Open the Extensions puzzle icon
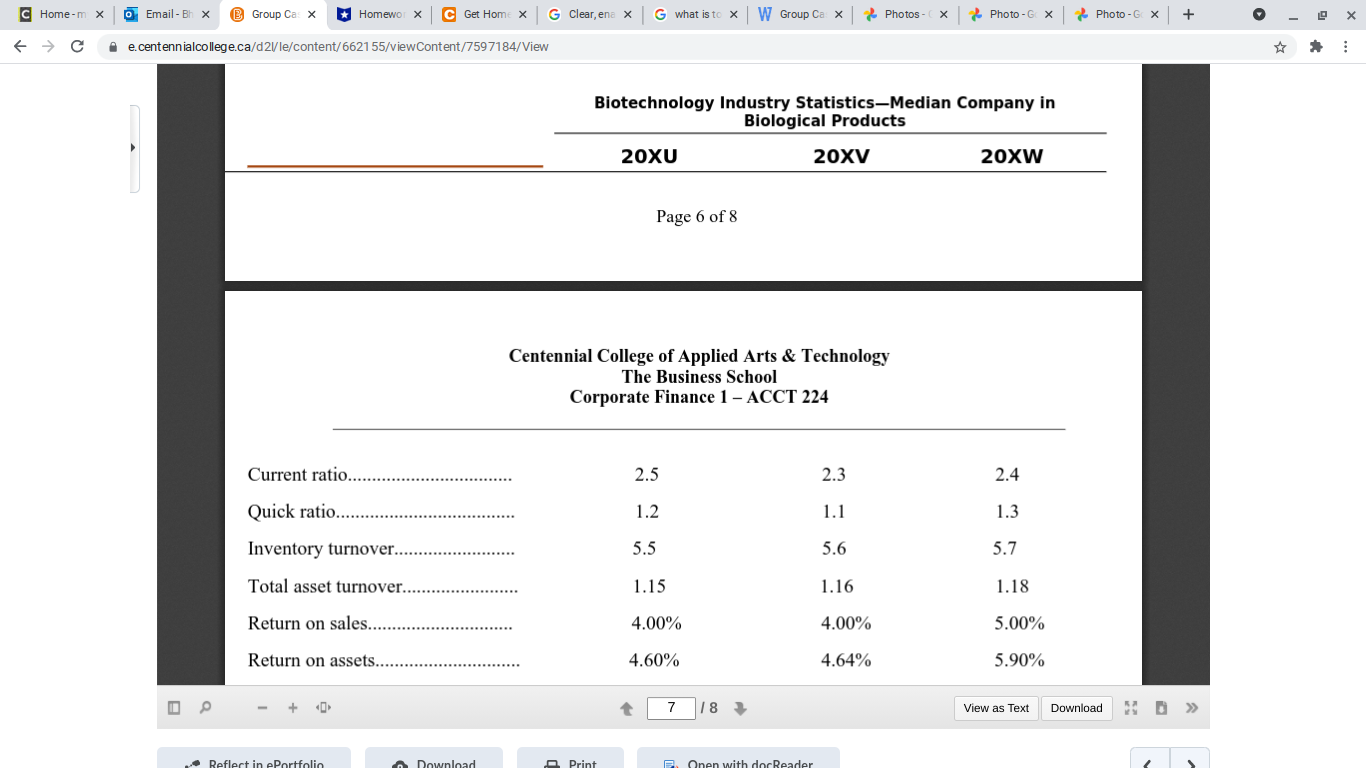 pyautogui.click(x=1316, y=46)
